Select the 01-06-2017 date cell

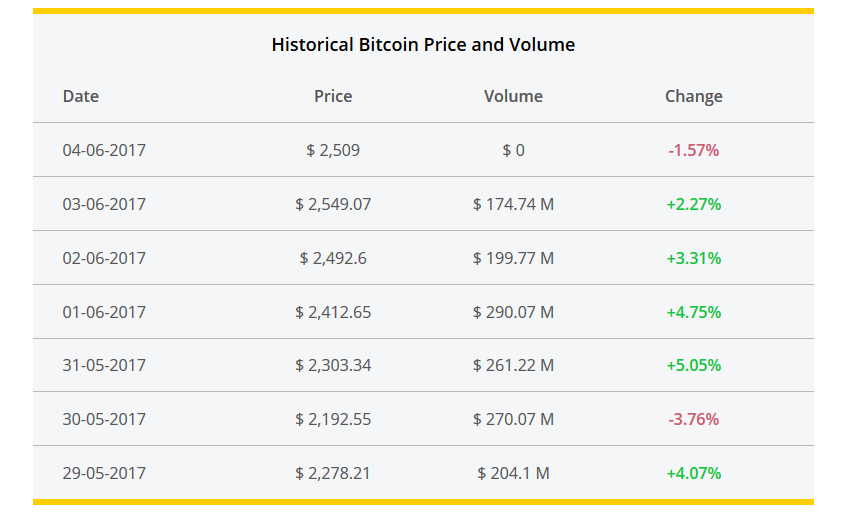(x=104, y=312)
